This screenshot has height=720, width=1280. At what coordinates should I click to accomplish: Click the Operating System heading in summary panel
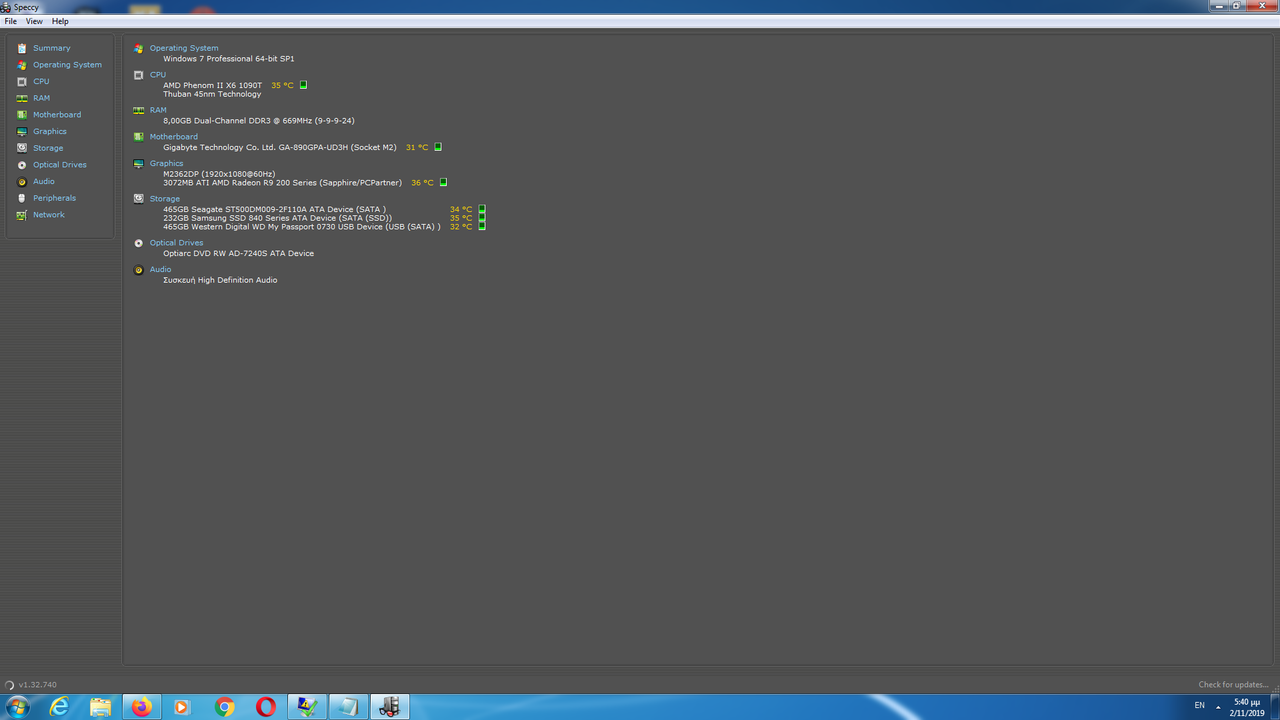pos(184,48)
